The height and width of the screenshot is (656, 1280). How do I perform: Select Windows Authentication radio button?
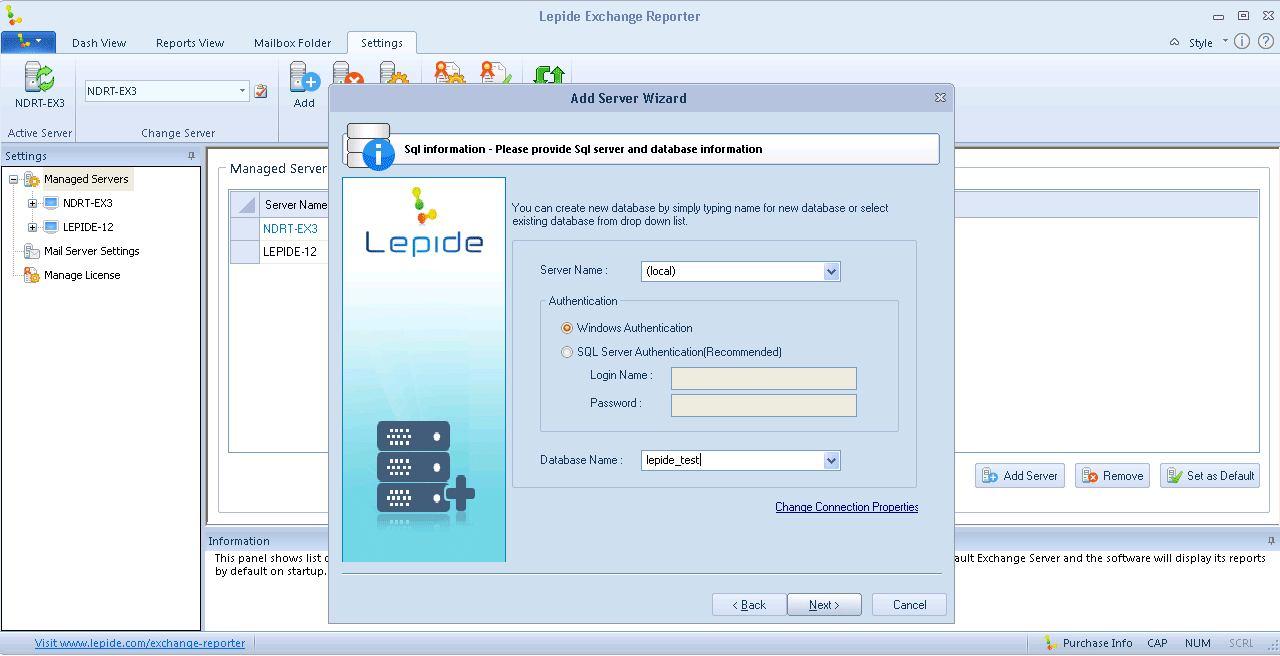[x=567, y=328]
